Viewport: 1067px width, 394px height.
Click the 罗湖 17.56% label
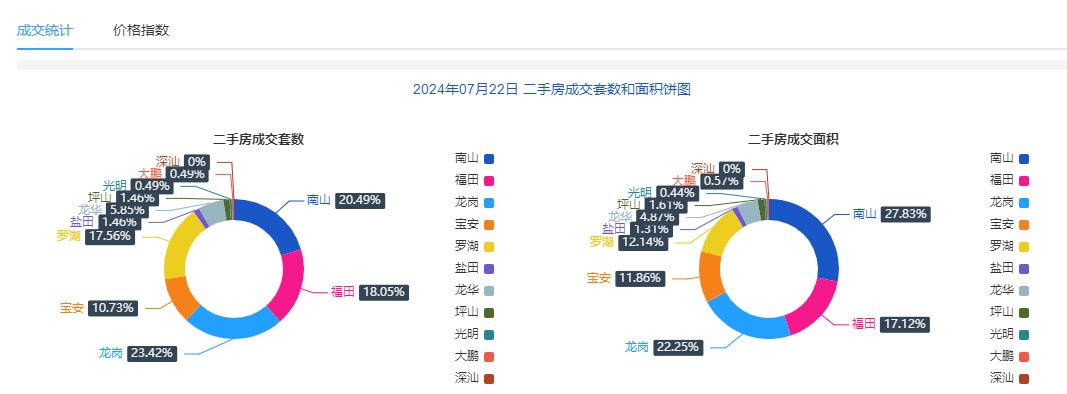click(x=96, y=237)
